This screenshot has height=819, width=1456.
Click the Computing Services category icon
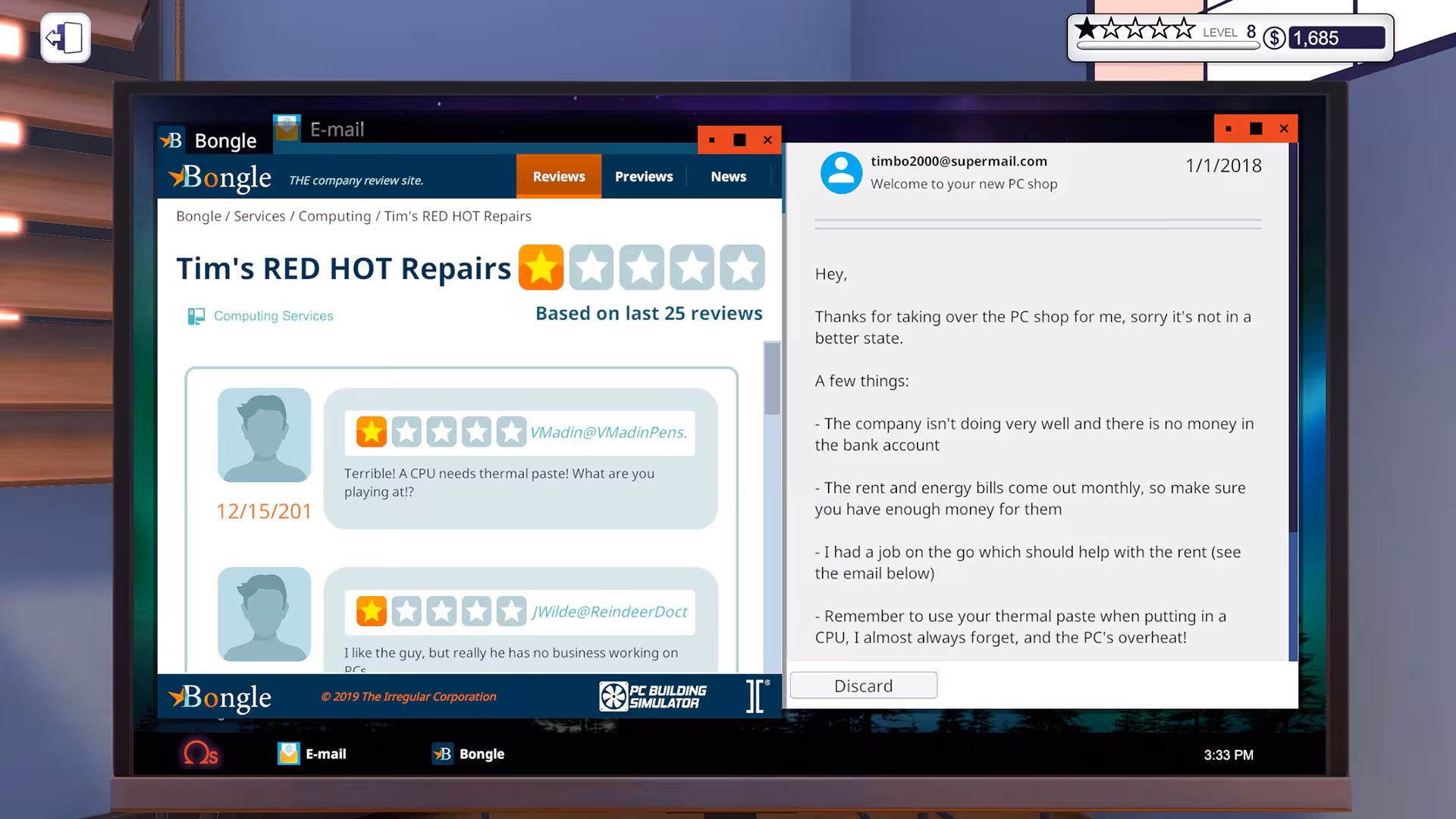click(196, 316)
